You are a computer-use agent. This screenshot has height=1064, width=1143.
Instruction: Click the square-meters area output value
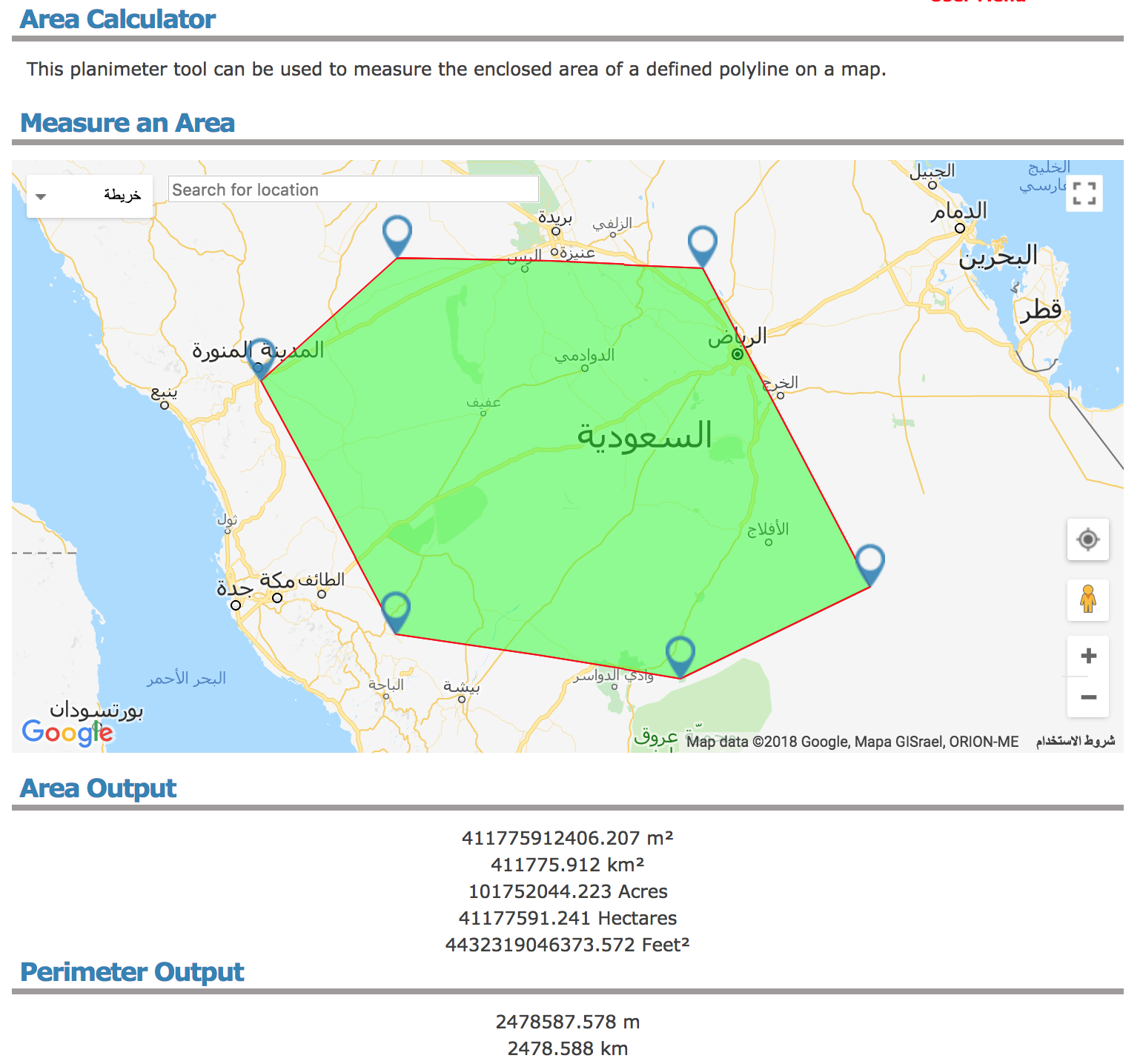567,838
